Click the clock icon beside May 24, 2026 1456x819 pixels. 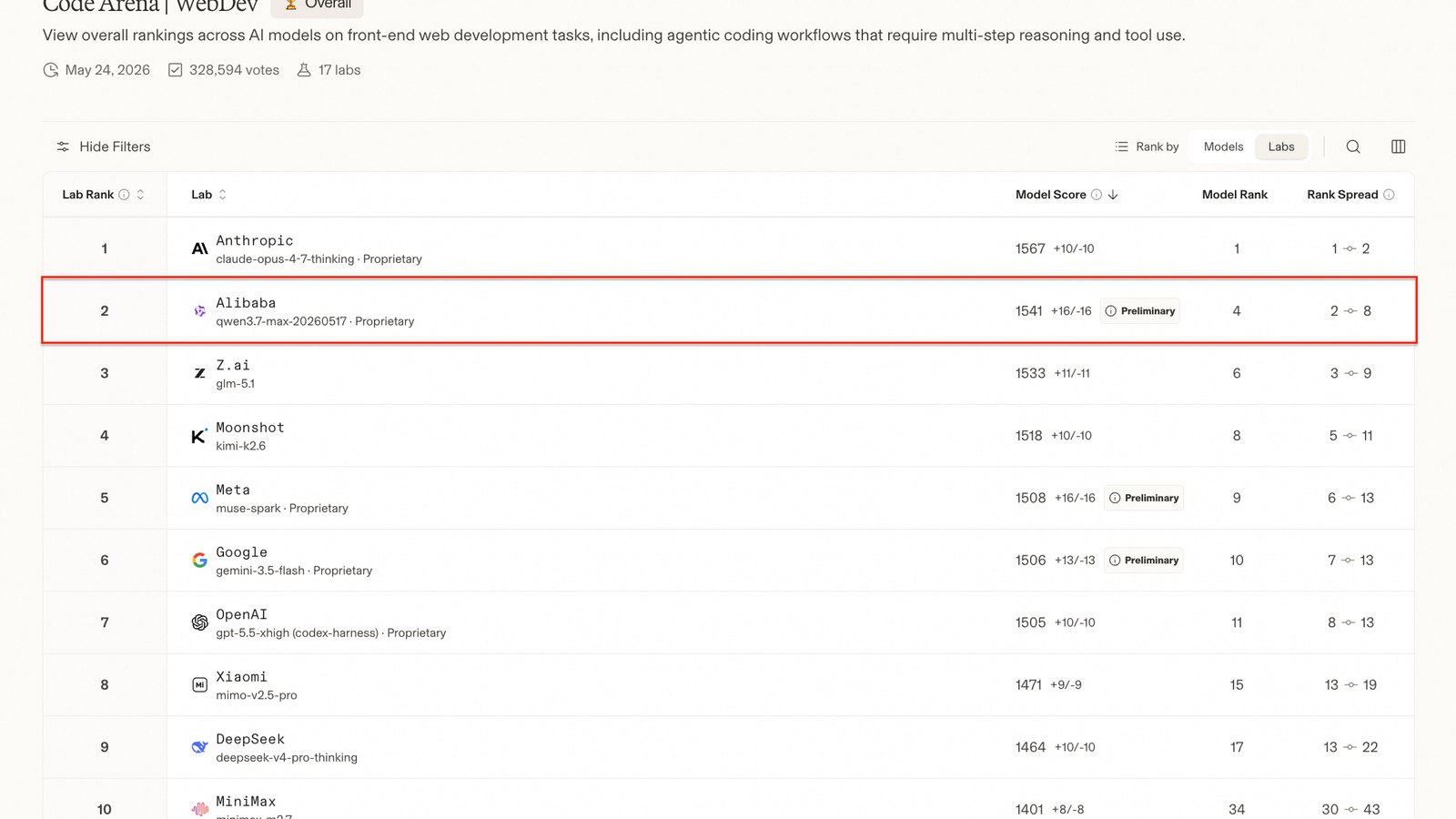[51, 70]
